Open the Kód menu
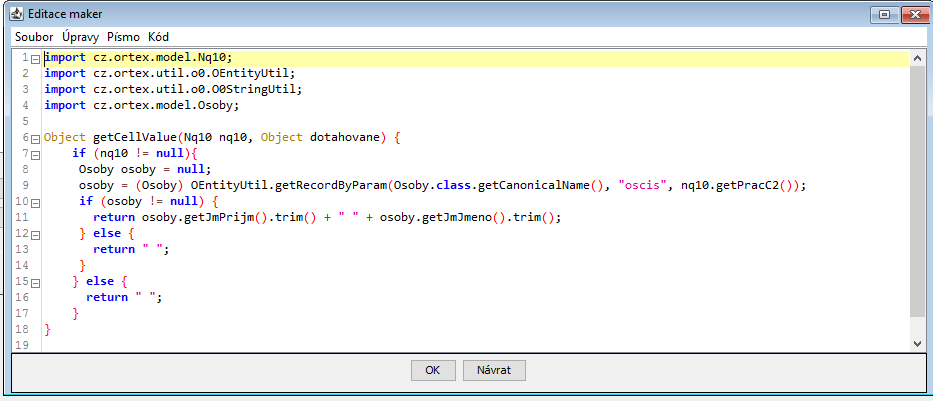This screenshot has width=933, height=401. pos(158,37)
